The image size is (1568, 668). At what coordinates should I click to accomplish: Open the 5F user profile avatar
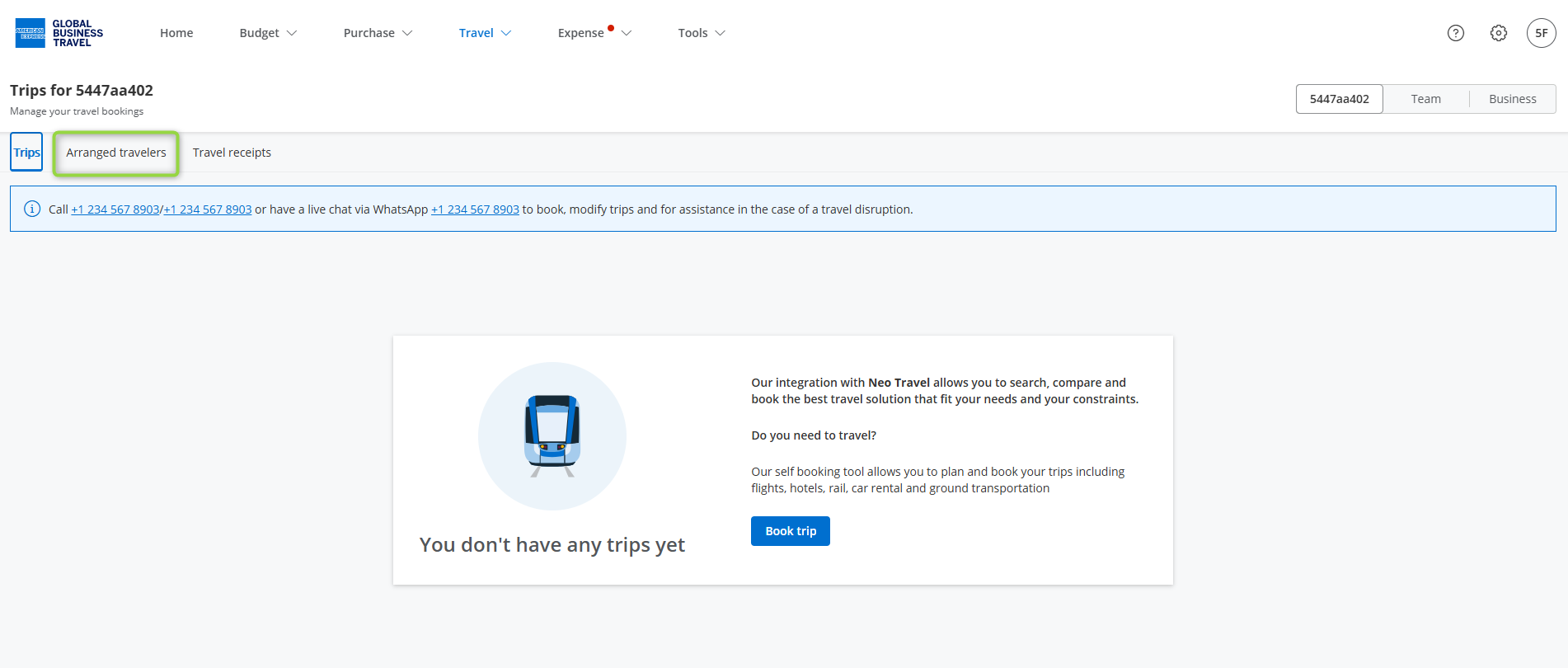coord(1542,33)
